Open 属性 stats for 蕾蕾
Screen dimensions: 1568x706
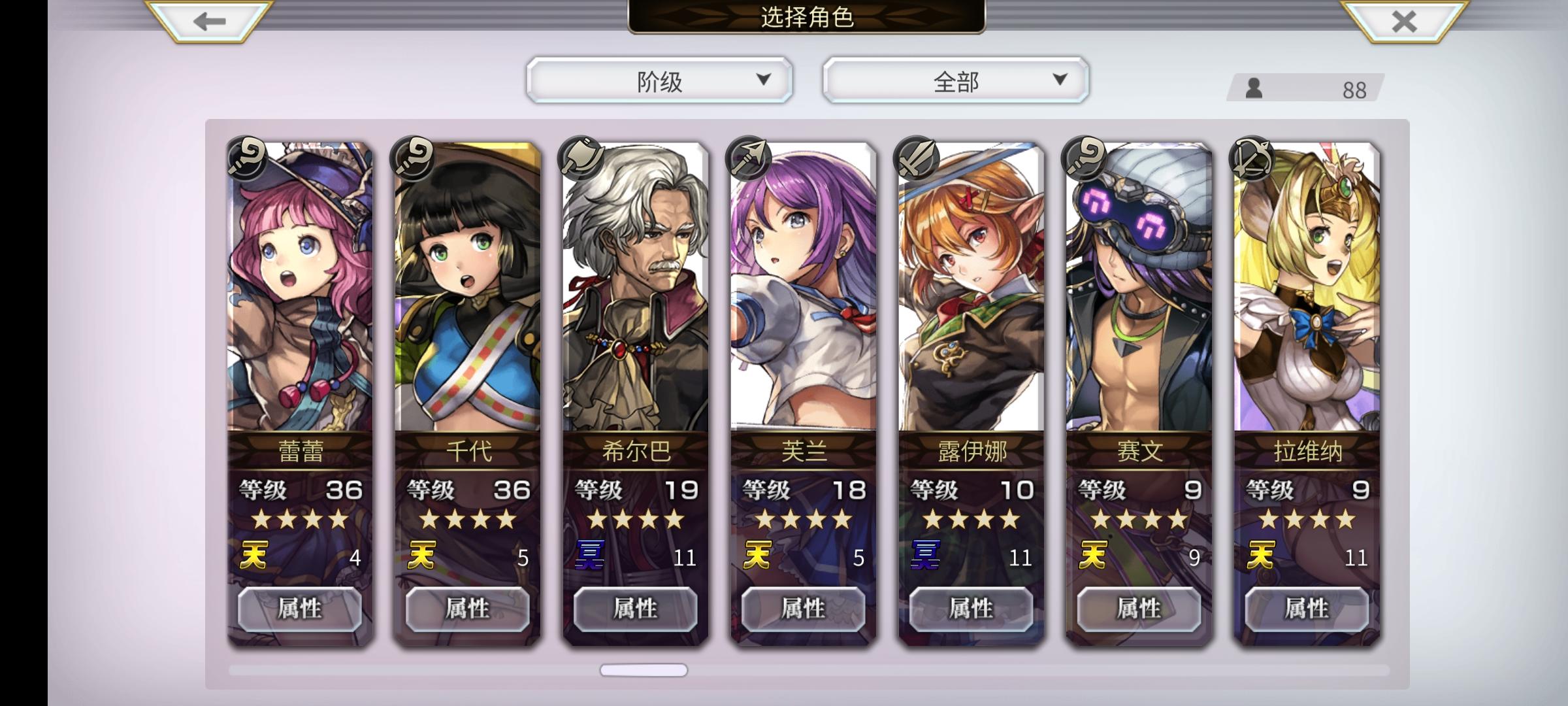(x=300, y=609)
